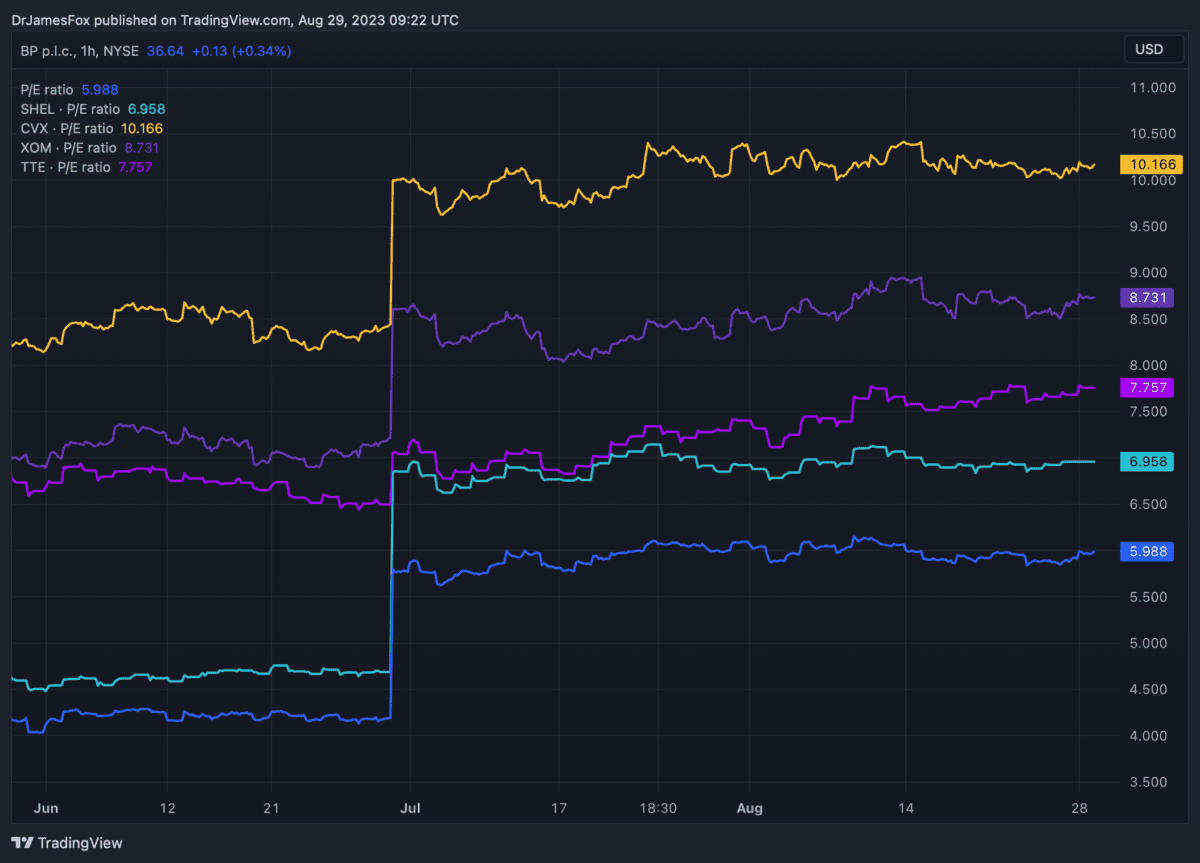Click the BP p.l.c. symbol title
1200x863 pixels.
click(54, 50)
